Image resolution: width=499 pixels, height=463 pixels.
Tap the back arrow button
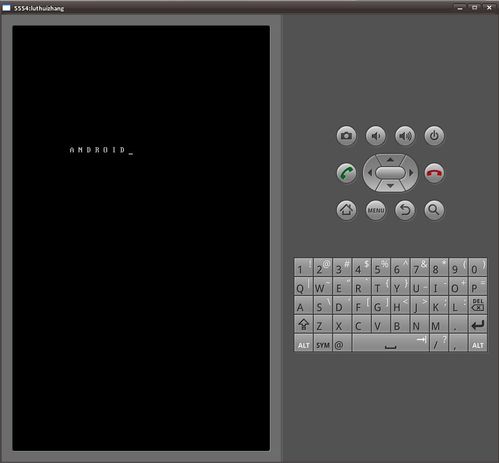[x=405, y=210]
